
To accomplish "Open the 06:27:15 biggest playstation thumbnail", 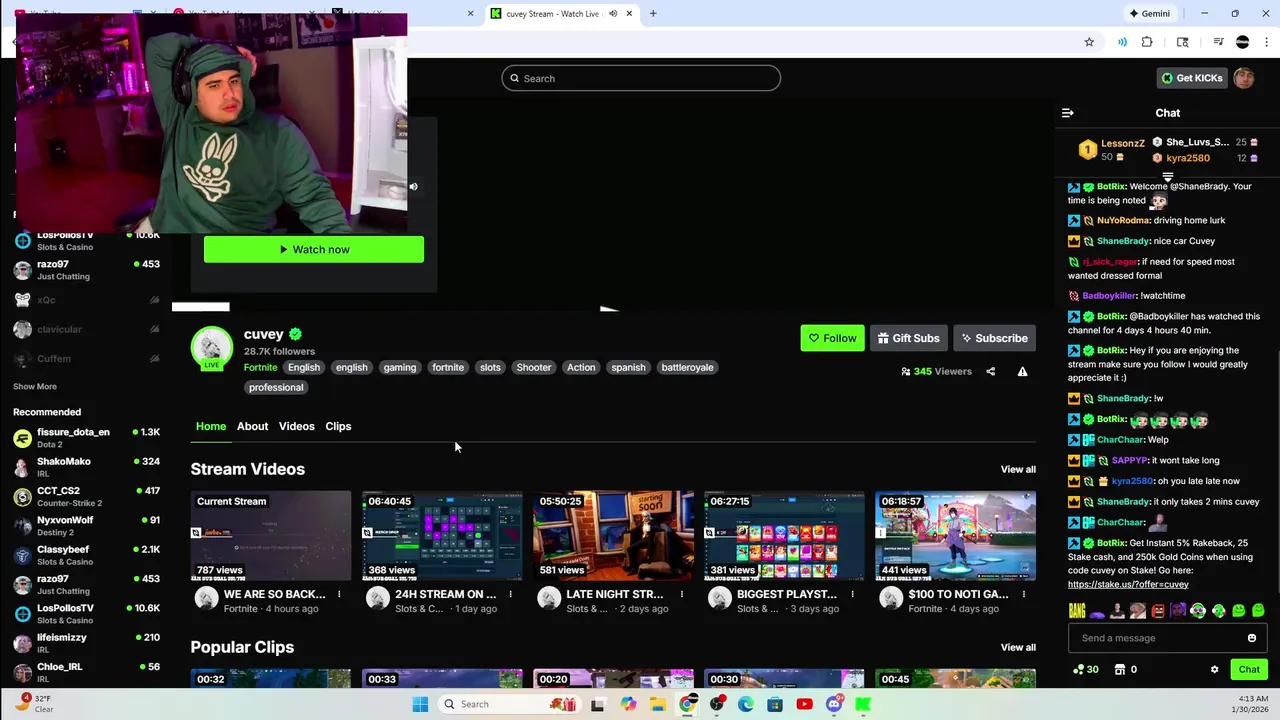I will pyautogui.click(x=784, y=536).
